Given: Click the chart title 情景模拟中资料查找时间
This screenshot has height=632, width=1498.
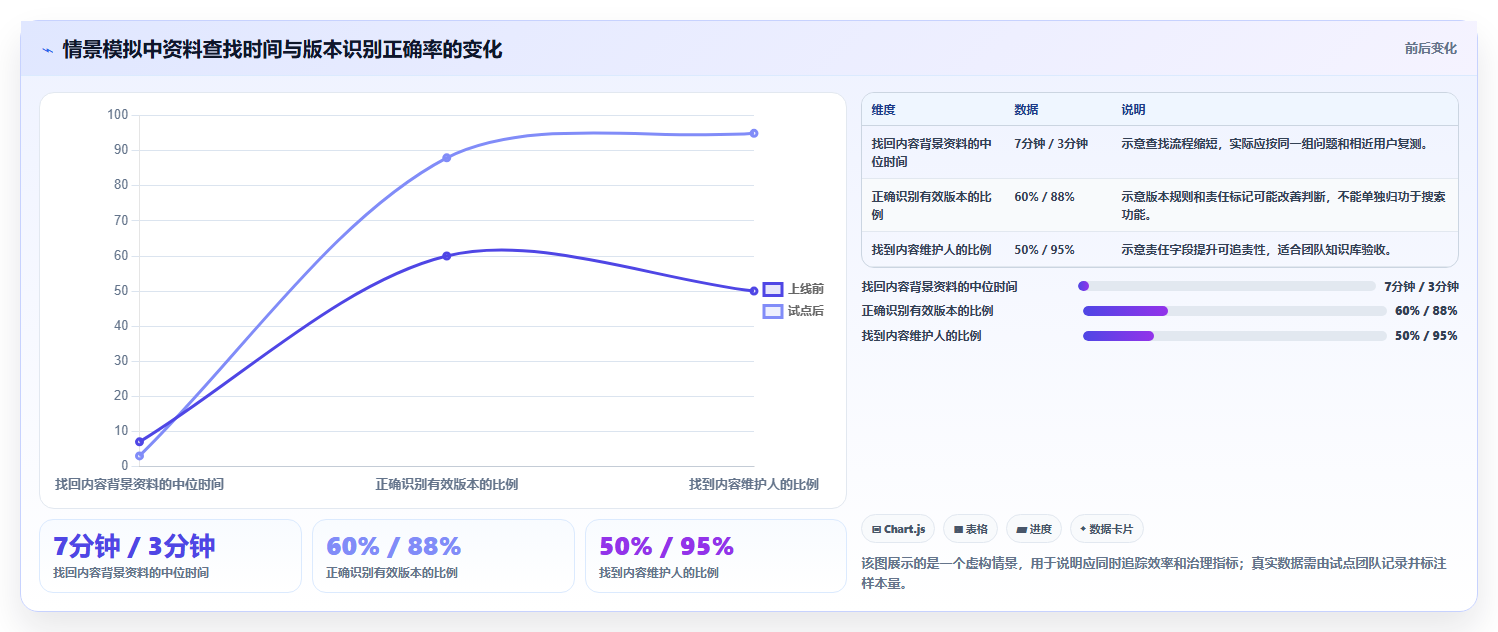Looking at the screenshot, I should tap(282, 49).
